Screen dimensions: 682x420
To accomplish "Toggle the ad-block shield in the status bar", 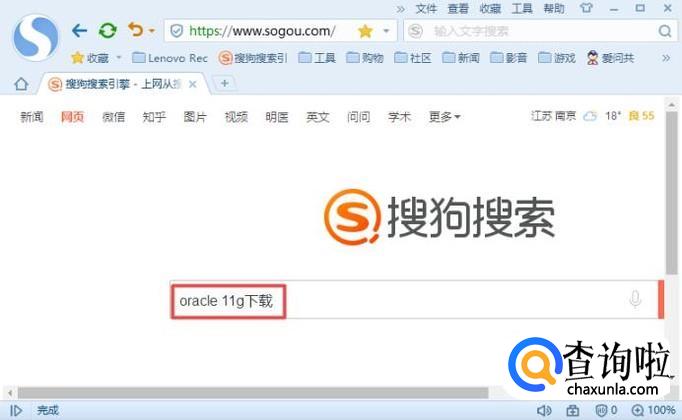I will [x=601, y=410].
